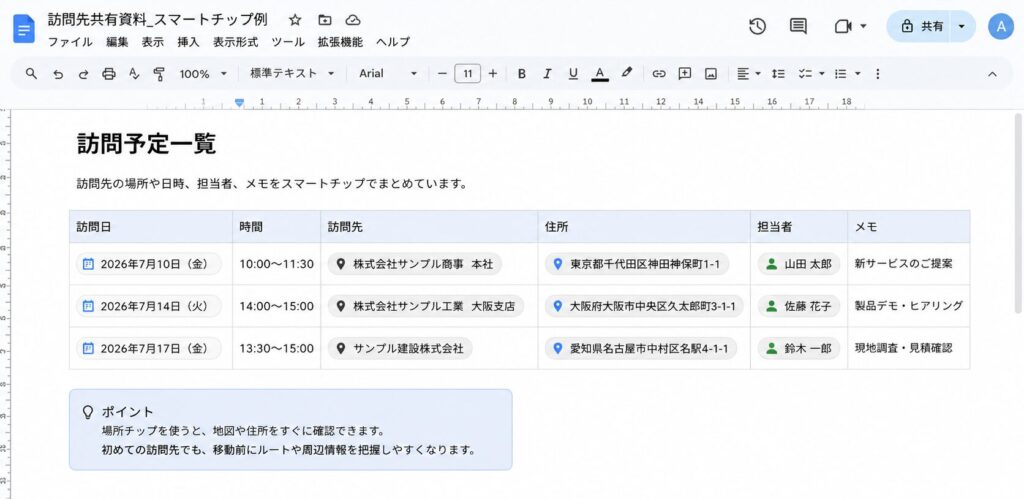The height and width of the screenshot is (499, 1024).
Task: Click the 佐藤 花子 person chip
Action: click(799, 306)
